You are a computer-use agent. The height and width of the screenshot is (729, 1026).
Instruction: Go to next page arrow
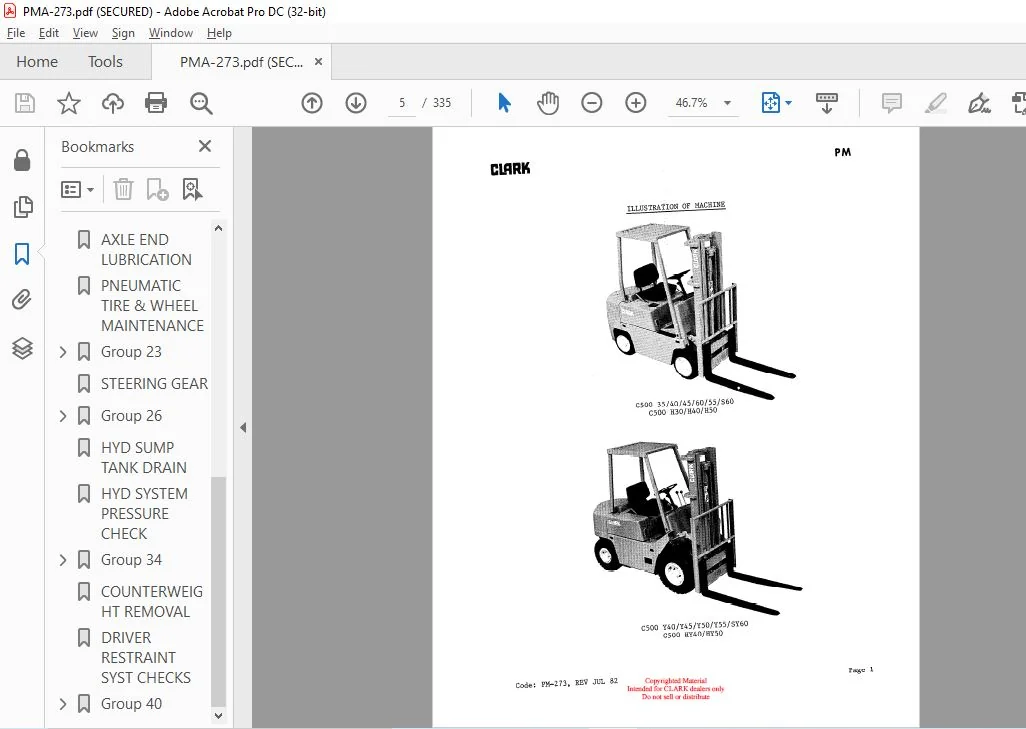click(x=356, y=103)
